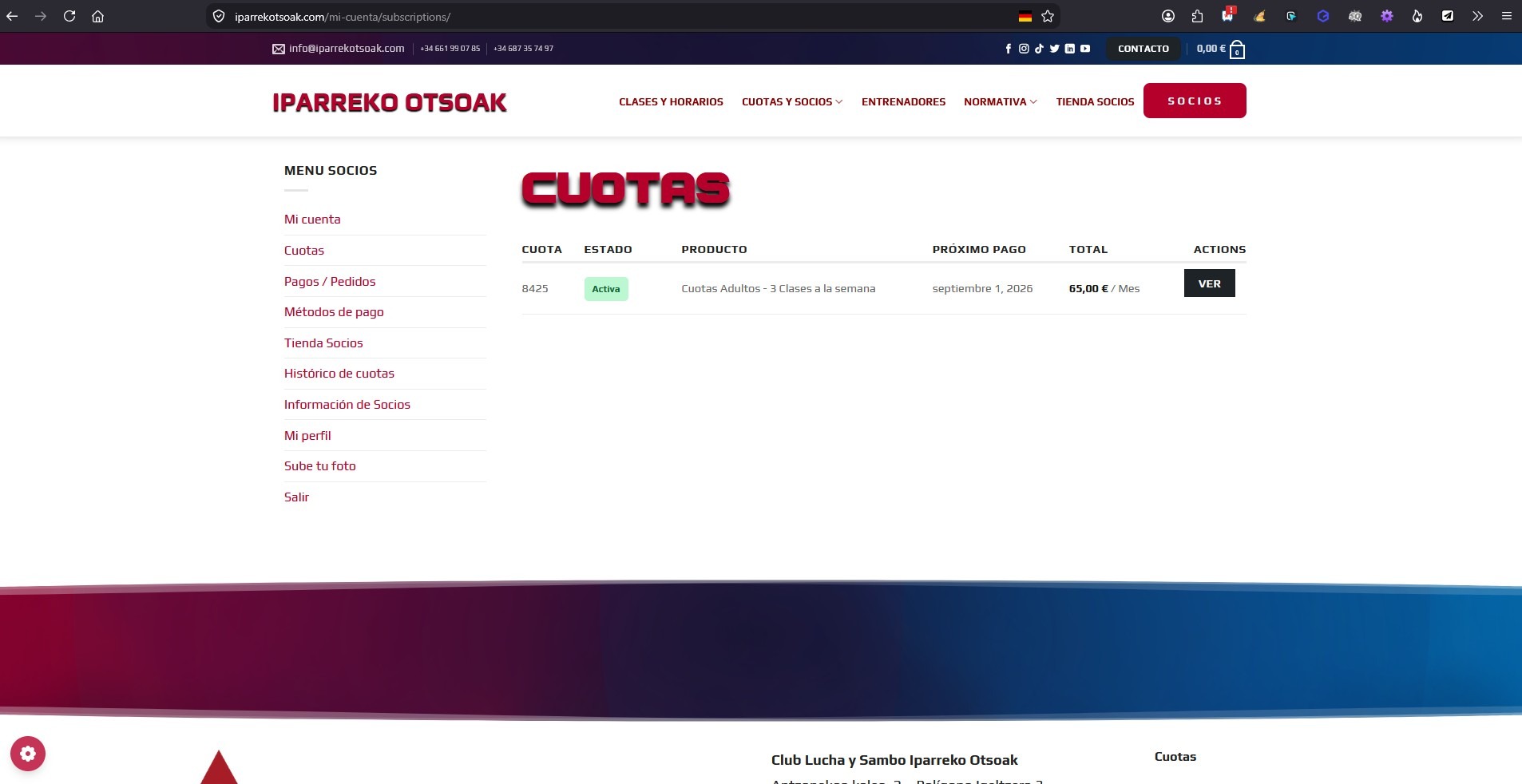Click the VER button for subscription 8425
This screenshot has width=1522, height=784.
[x=1209, y=283]
